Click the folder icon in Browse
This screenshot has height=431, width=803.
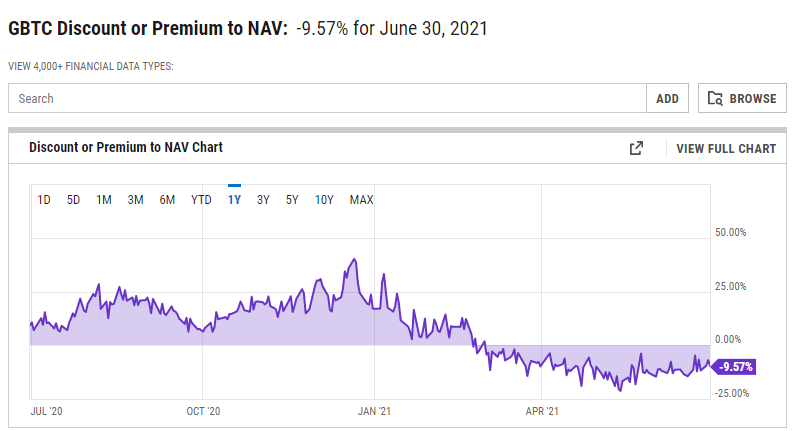pyautogui.click(x=715, y=98)
